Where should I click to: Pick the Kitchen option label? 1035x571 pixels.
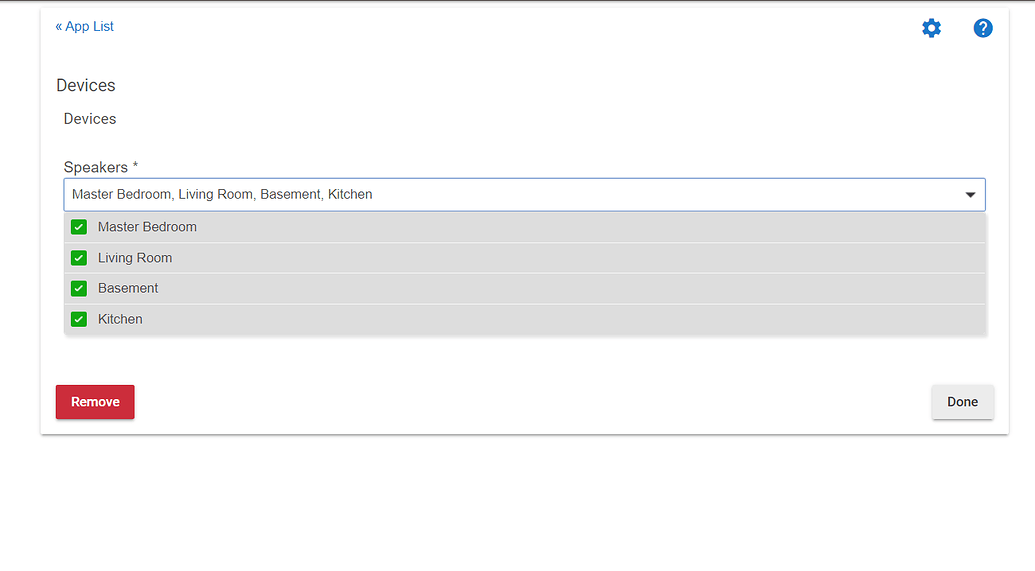(x=120, y=319)
